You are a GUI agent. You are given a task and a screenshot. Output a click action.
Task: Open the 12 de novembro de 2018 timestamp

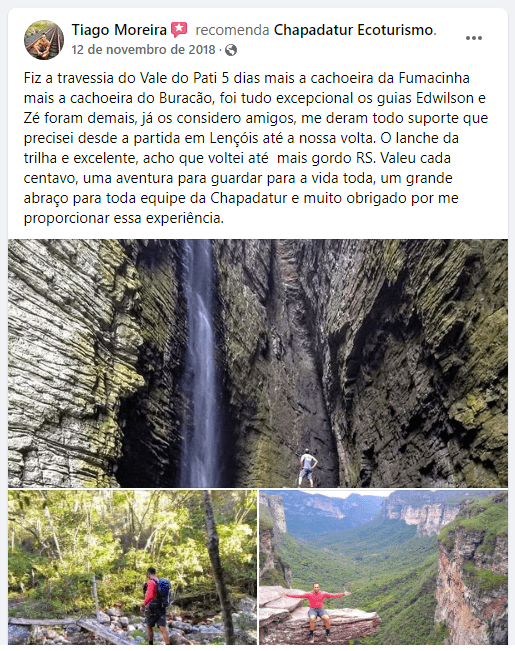(143, 50)
